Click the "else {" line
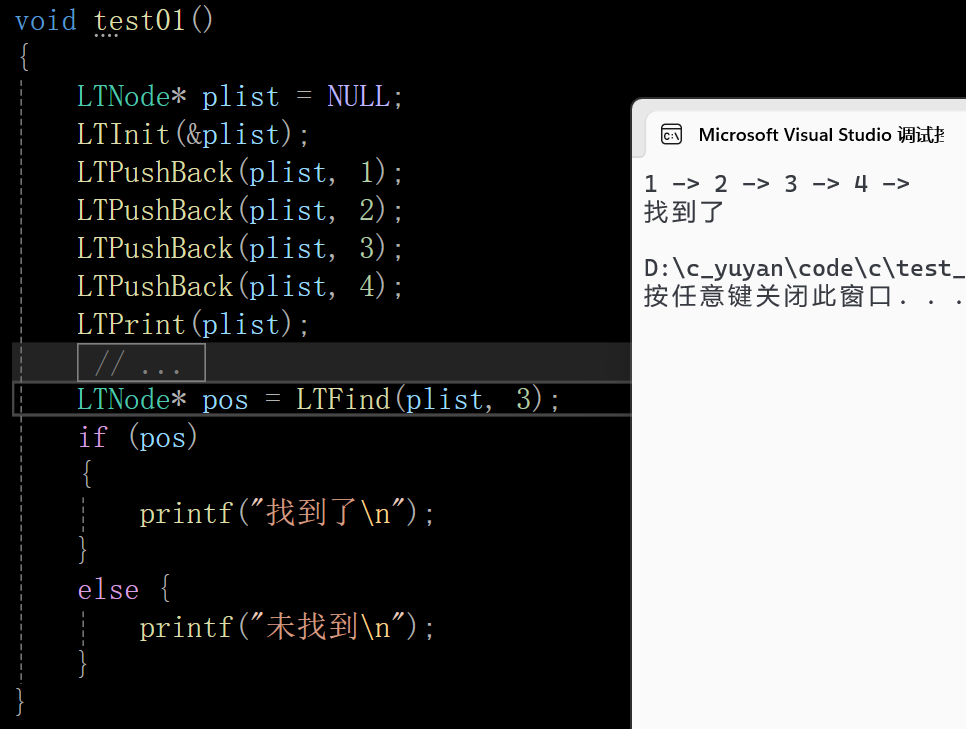This screenshot has width=966, height=729. [124, 590]
